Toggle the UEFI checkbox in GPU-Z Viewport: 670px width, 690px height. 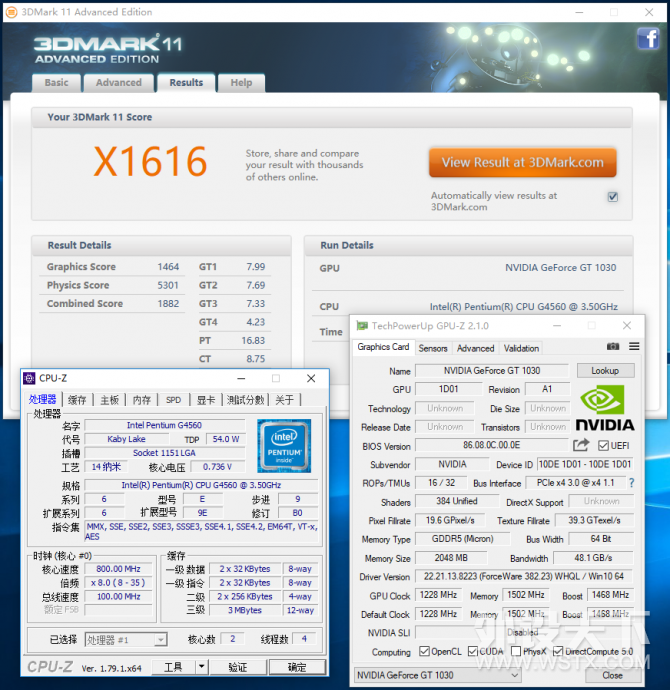603,445
